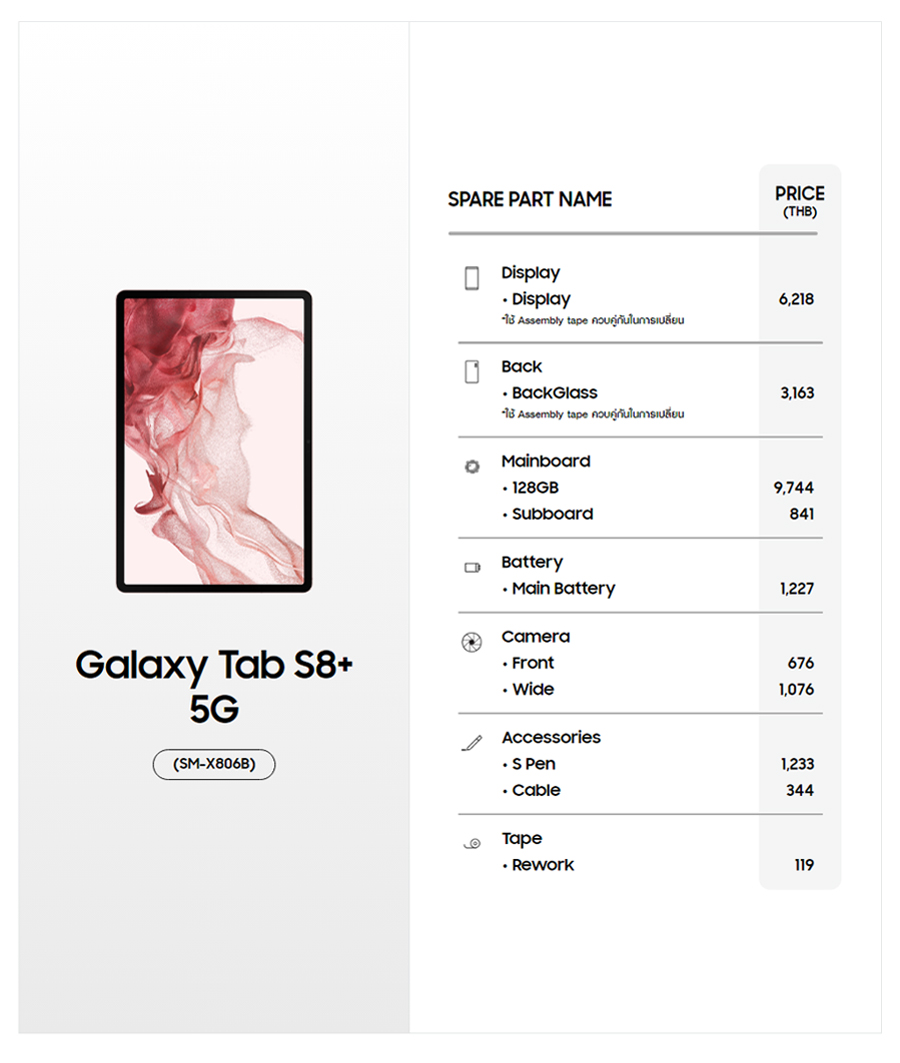Click the Mainboard chip icon
The width and height of the screenshot is (900, 1063).
pos(472,466)
